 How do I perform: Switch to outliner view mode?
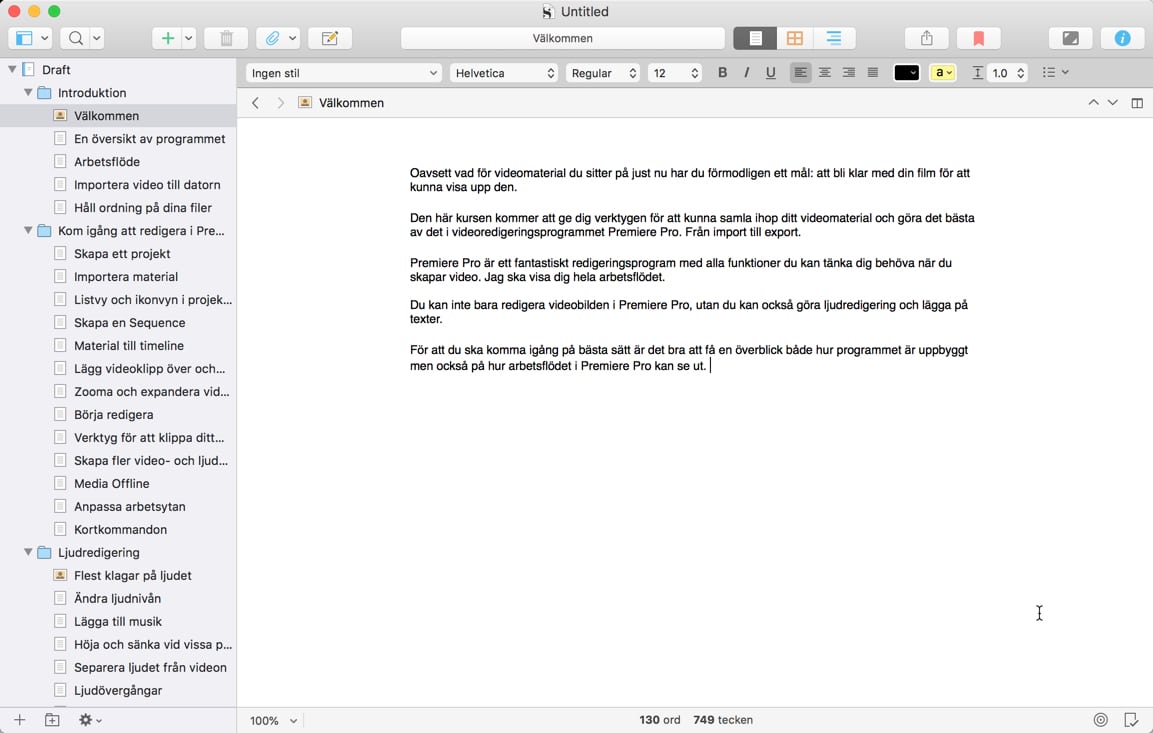pyautogui.click(x=833, y=38)
